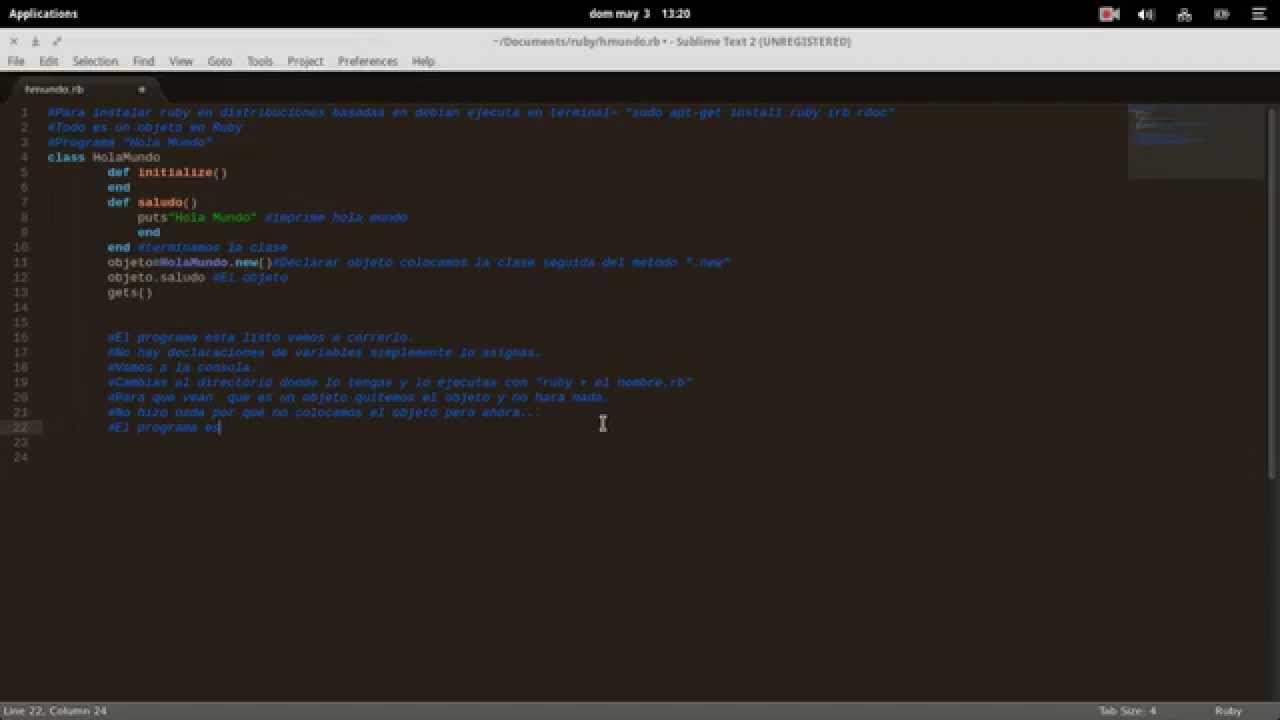The height and width of the screenshot is (720, 1280).
Task: Open the Preferences menu
Action: 367,61
